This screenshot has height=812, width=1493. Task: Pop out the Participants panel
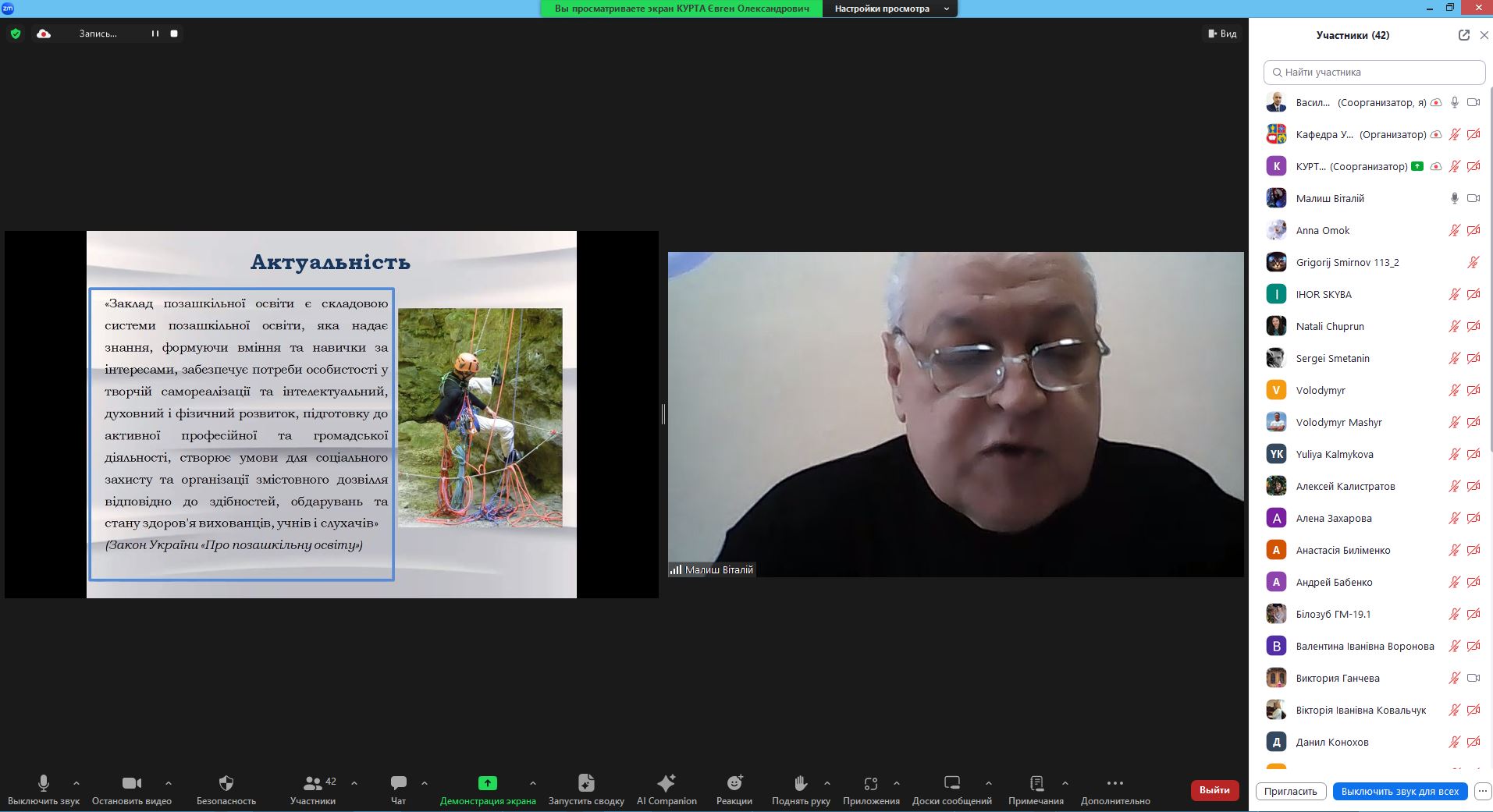click(1463, 35)
